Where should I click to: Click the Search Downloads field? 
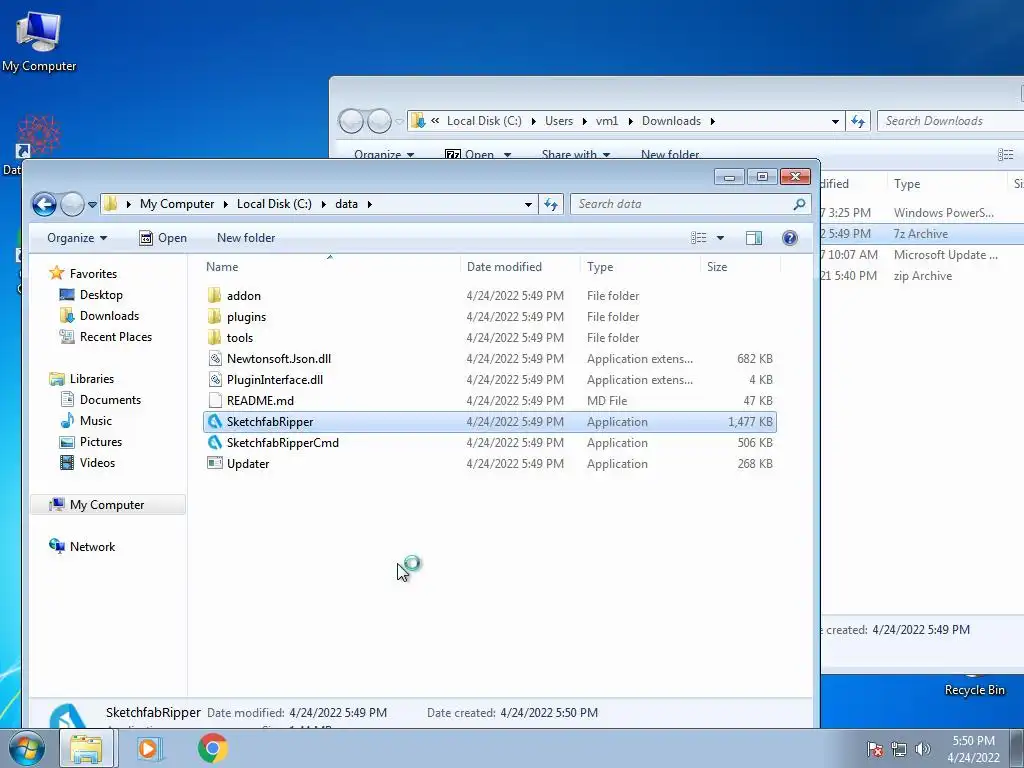pyautogui.click(x=952, y=121)
